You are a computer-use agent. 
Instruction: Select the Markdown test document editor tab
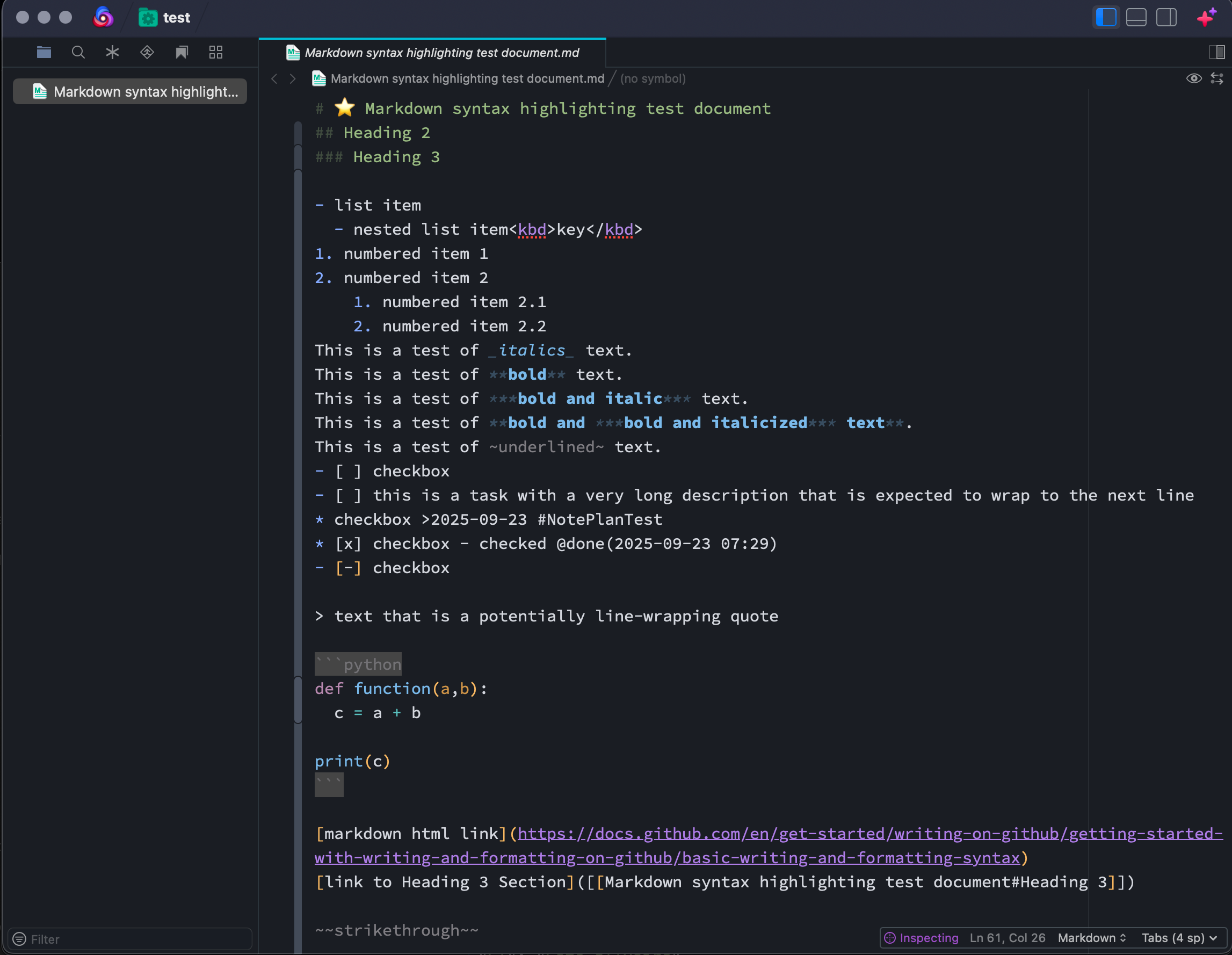pyautogui.click(x=433, y=53)
